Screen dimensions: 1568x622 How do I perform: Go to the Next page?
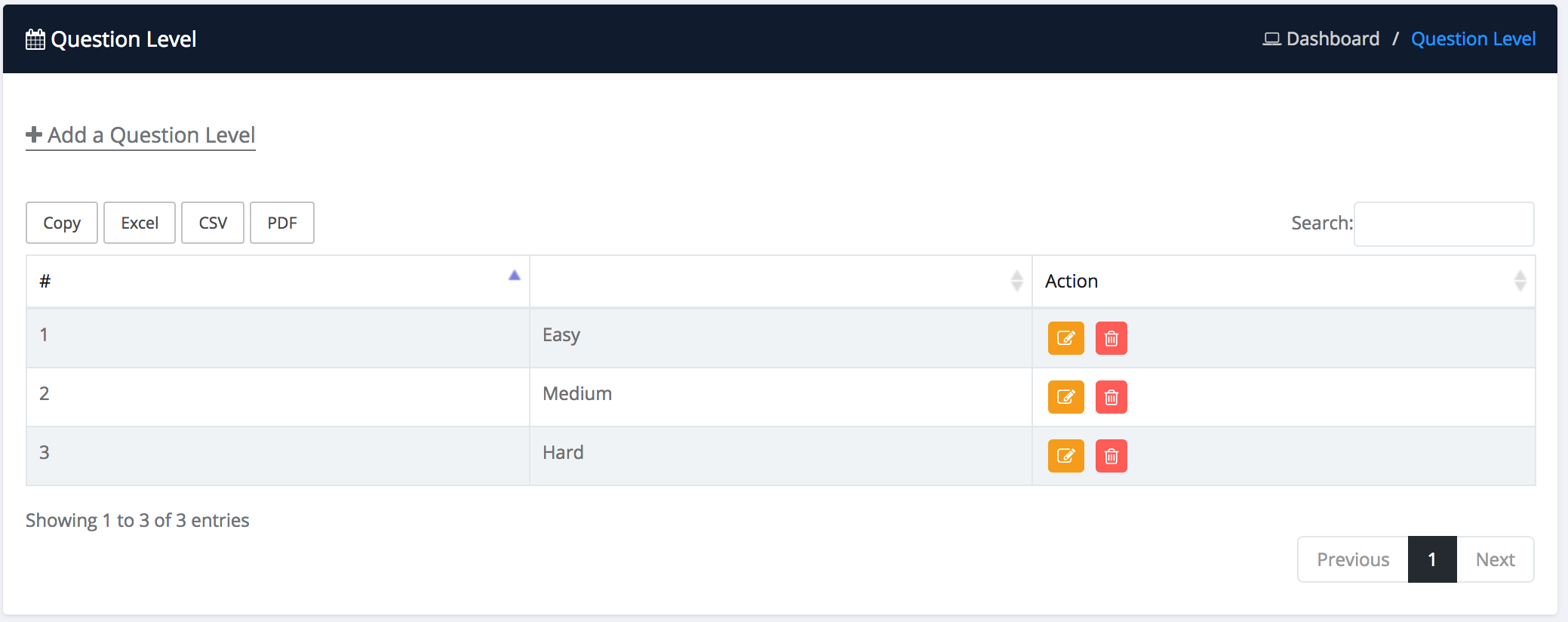[1495, 559]
